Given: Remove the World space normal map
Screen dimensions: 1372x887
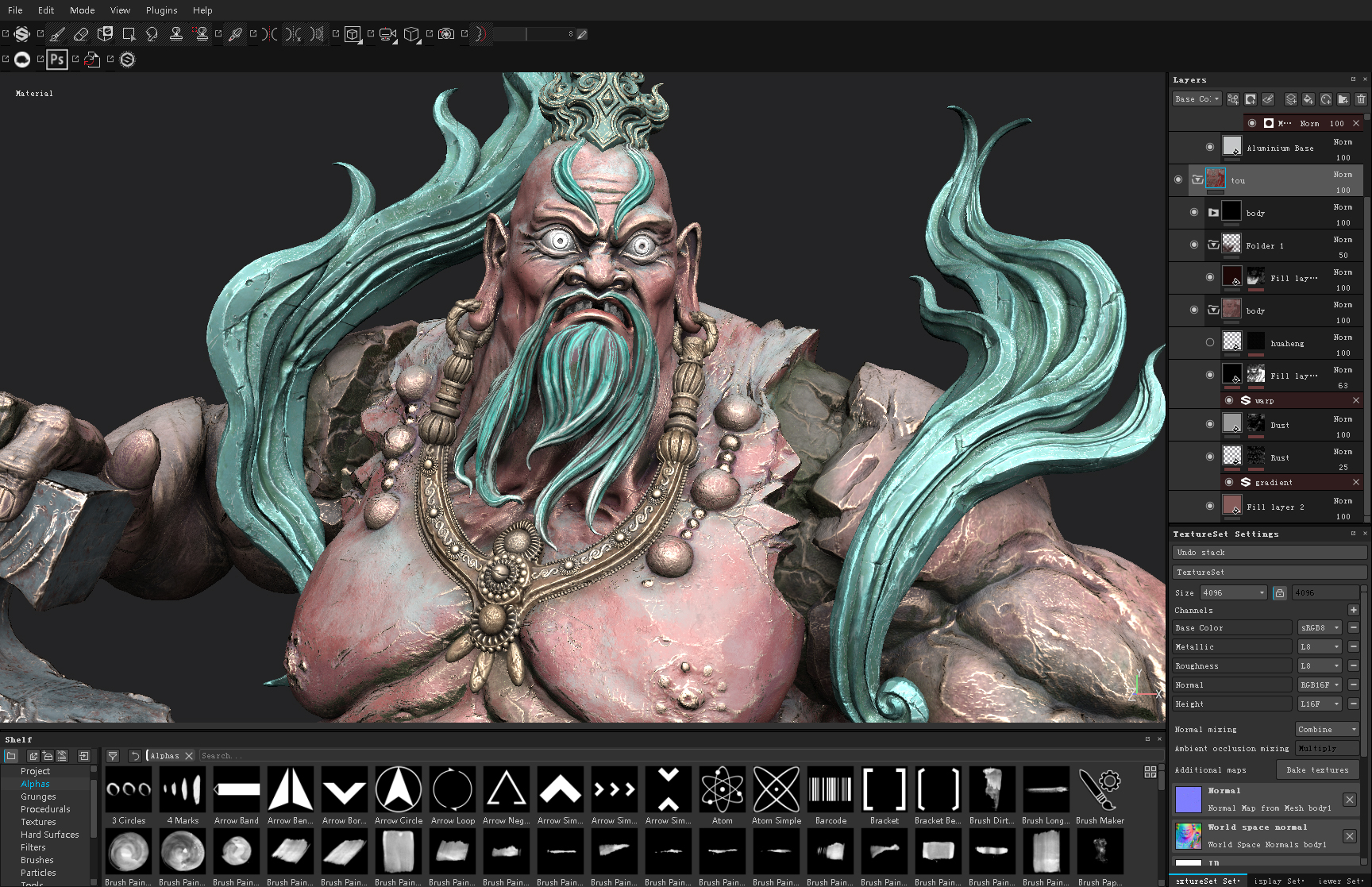Looking at the screenshot, I should coord(1349,836).
